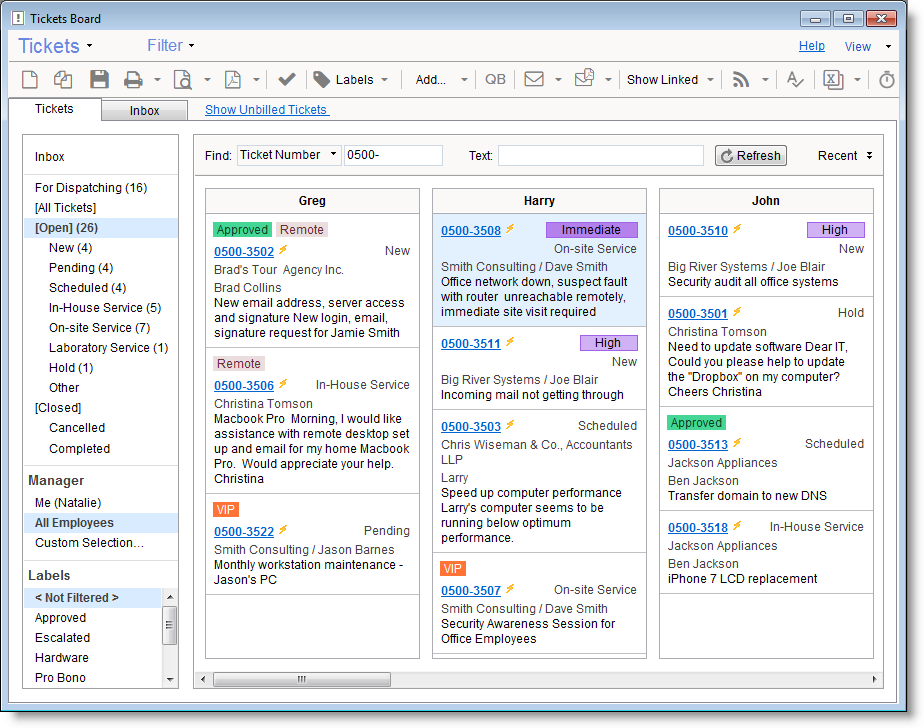Viewport: 924px width, 728px height.
Task: Expand the Recent searches menu
Action: coord(845,156)
